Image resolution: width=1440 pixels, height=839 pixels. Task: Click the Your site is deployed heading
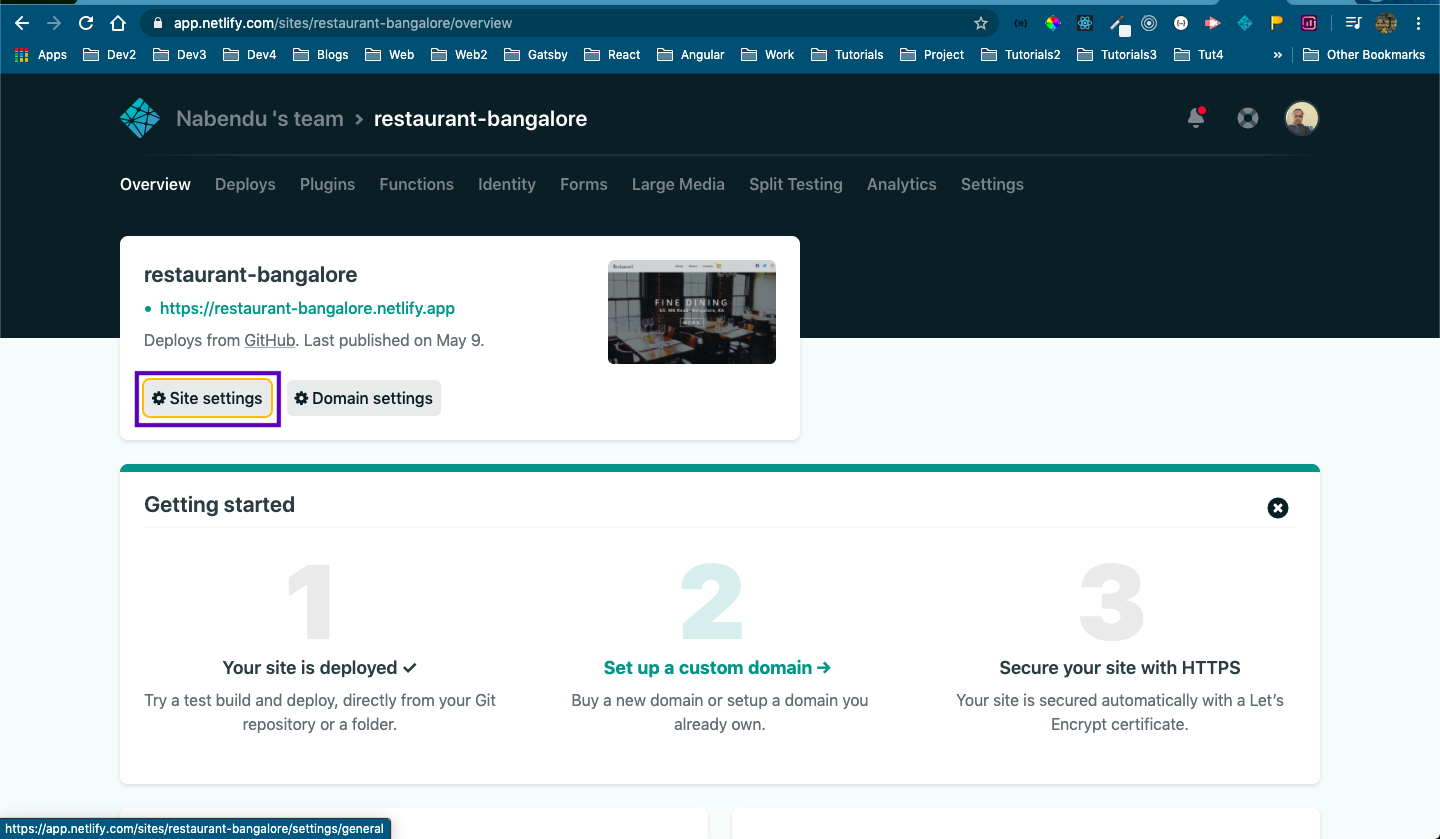click(320, 667)
